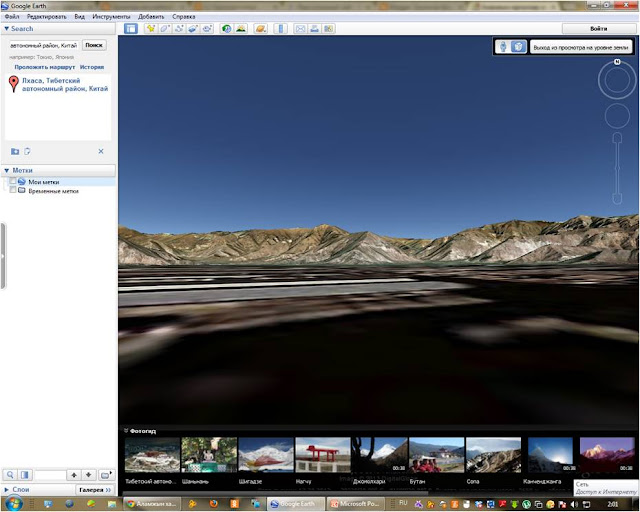Click the look-around compass ring
Screen dimensions: 640x512
click(x=617, y=80)
